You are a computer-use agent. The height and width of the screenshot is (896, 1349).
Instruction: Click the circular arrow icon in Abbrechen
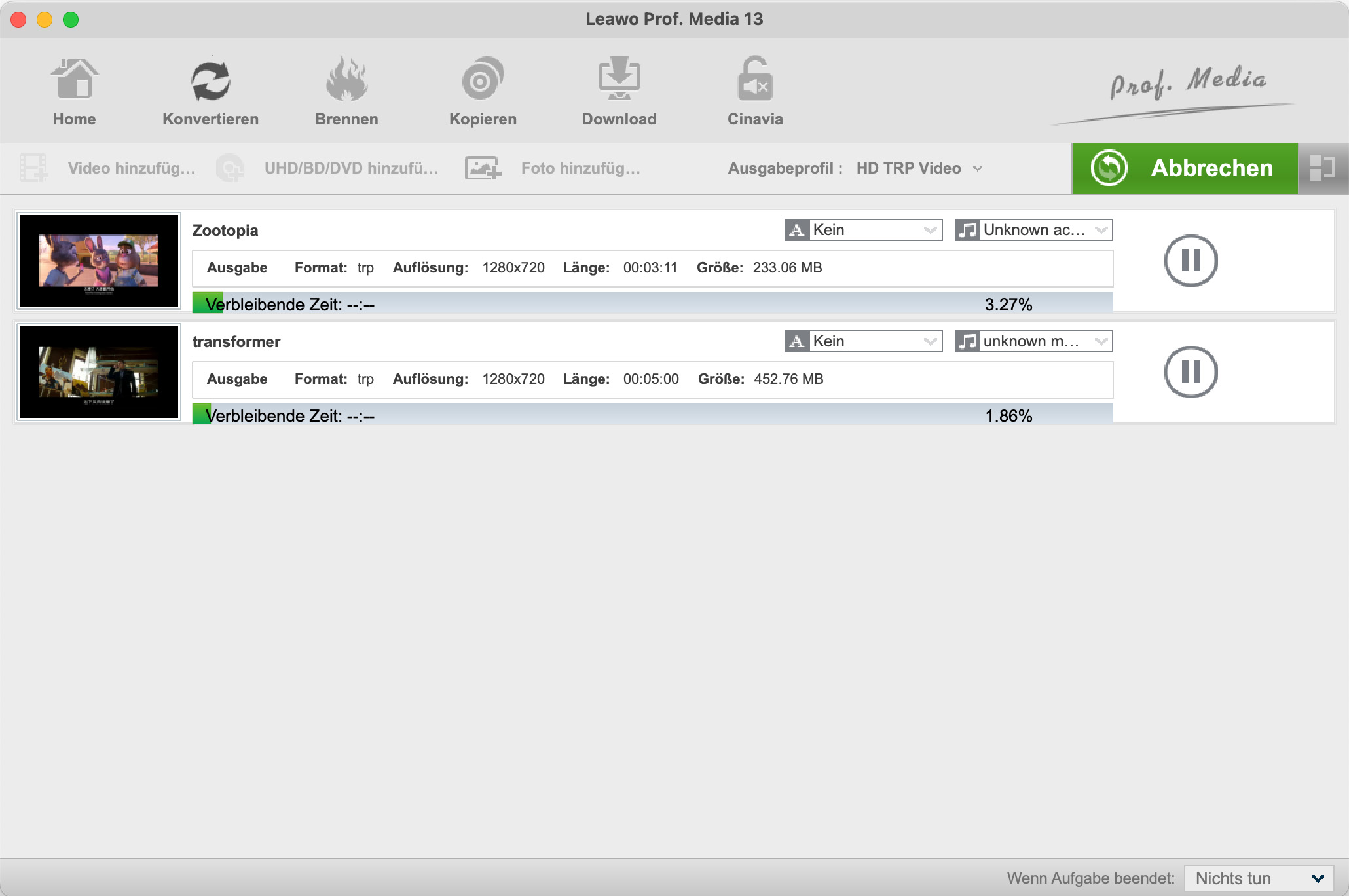coord(1109,168)
